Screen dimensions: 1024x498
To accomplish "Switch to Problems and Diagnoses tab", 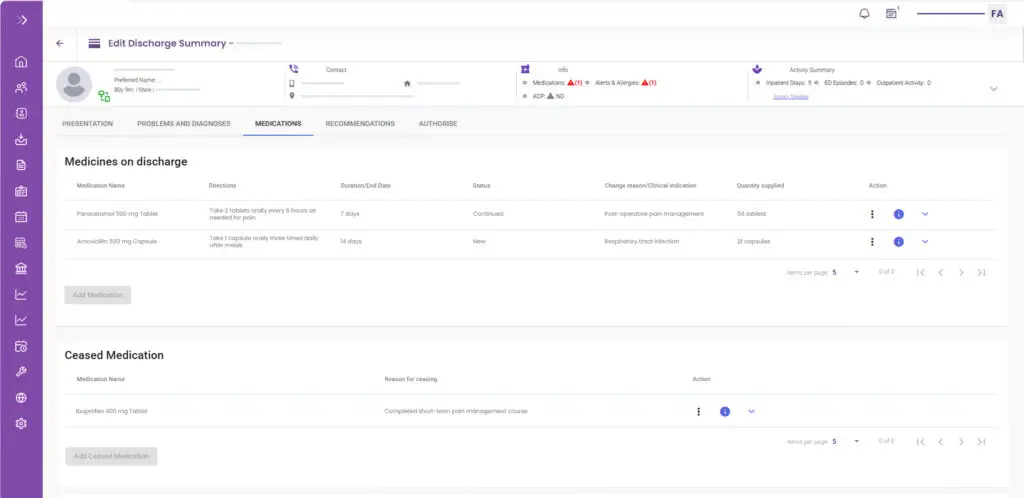I will pyautogui.click(x=184, y=123).
